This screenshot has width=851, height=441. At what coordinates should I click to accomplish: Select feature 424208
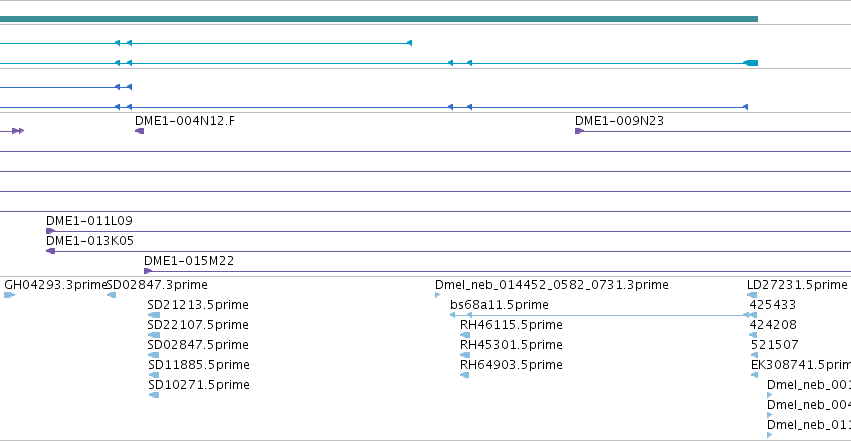pyautogui.click(x=773, y=325)
